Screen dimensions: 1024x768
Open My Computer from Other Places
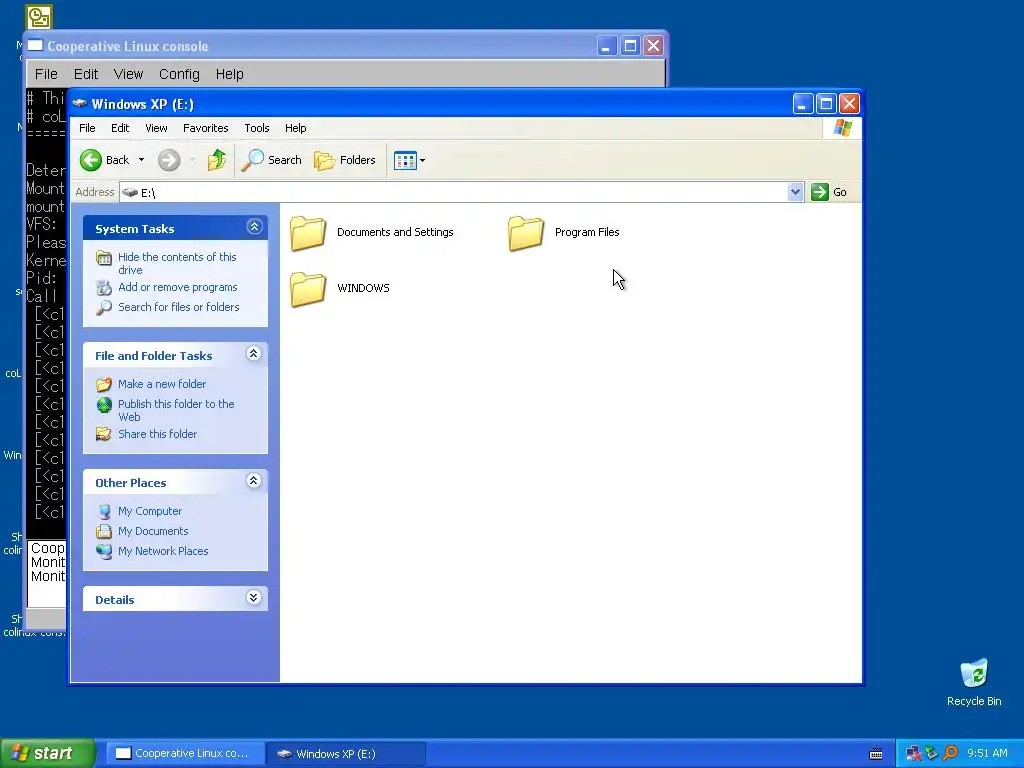coord(150,511)
